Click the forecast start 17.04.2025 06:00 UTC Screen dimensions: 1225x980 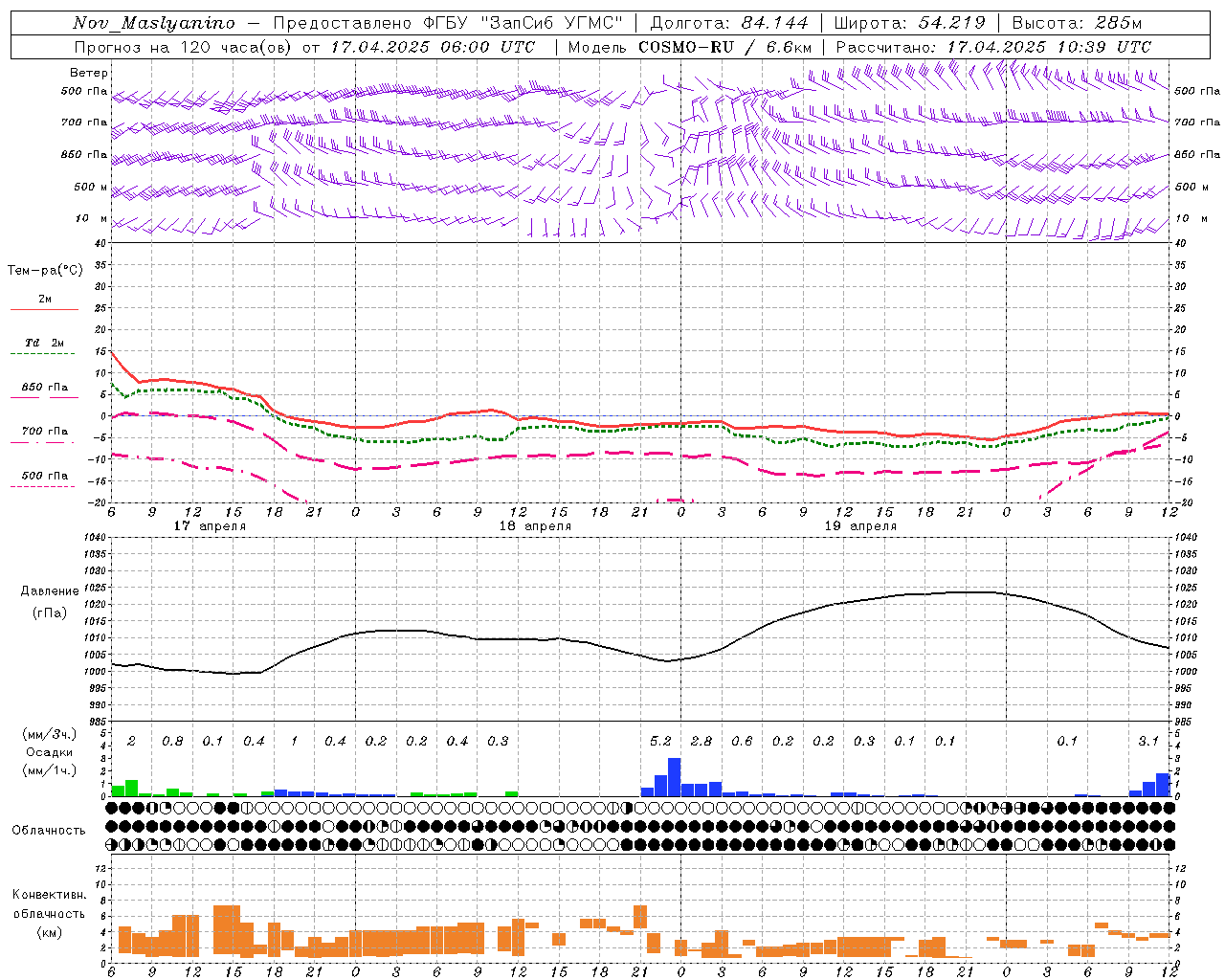(x=433, y=46)
